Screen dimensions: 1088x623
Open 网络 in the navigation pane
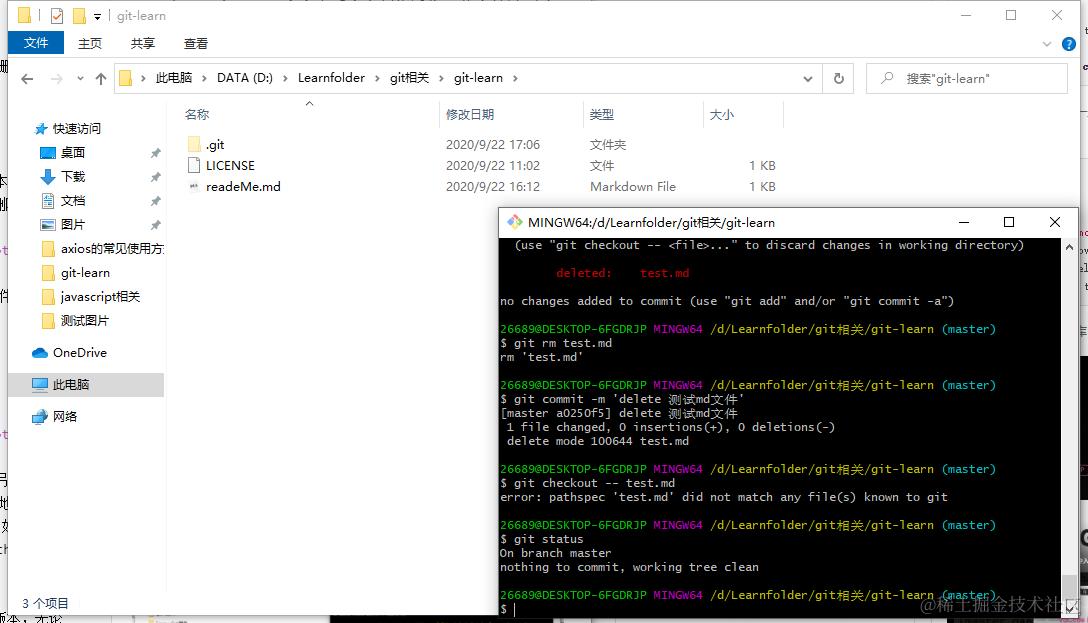(65, 416)
